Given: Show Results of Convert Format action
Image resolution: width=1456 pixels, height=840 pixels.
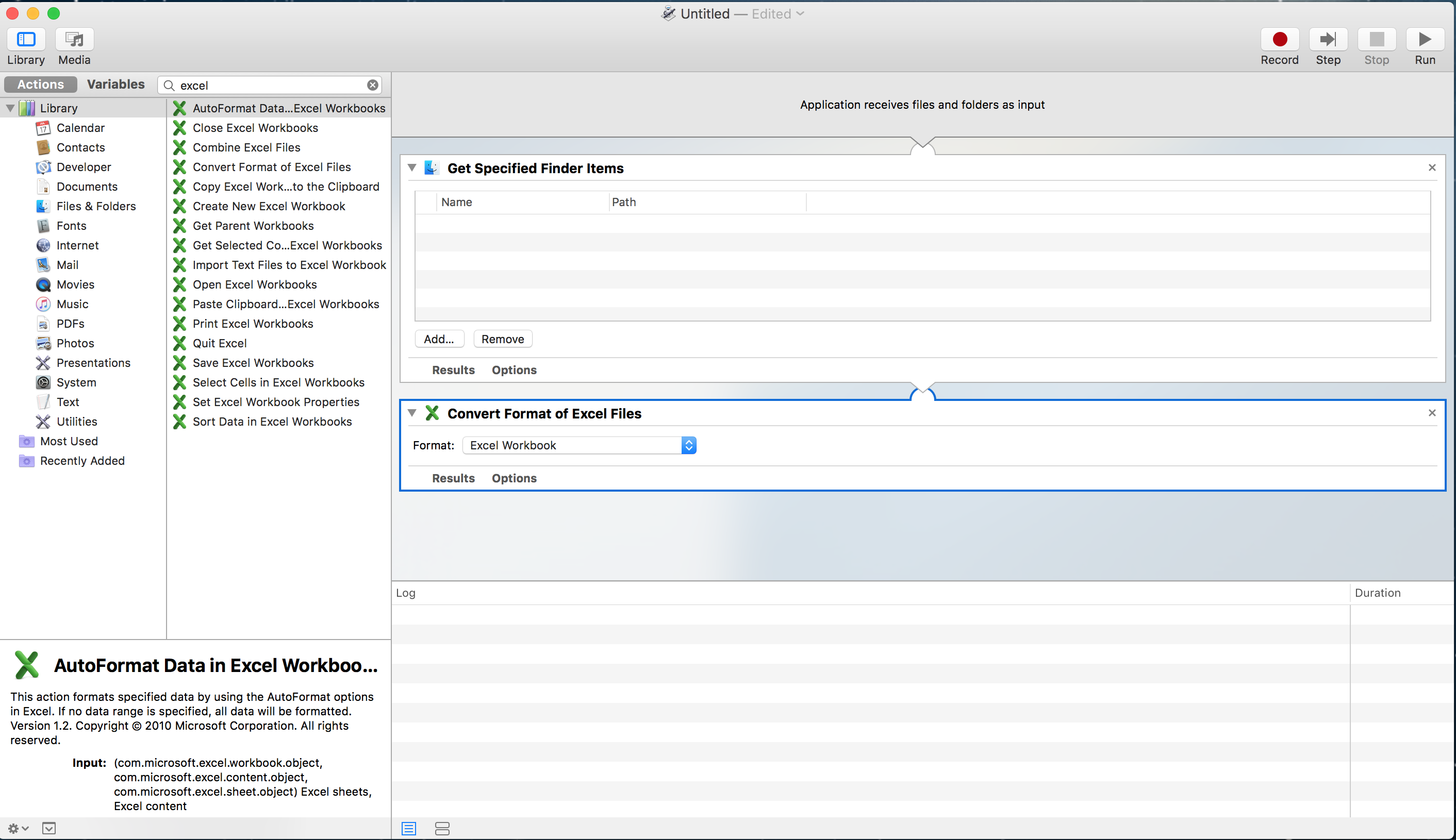Looking at the screenshot, I should 454,478.
